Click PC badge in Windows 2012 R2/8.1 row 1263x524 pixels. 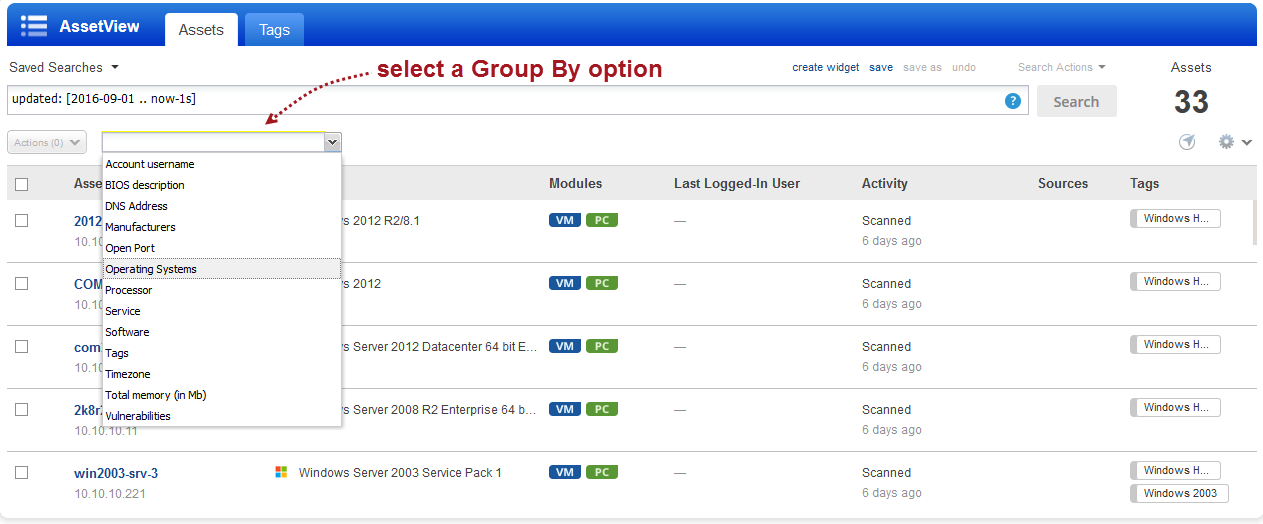point(602,220)
